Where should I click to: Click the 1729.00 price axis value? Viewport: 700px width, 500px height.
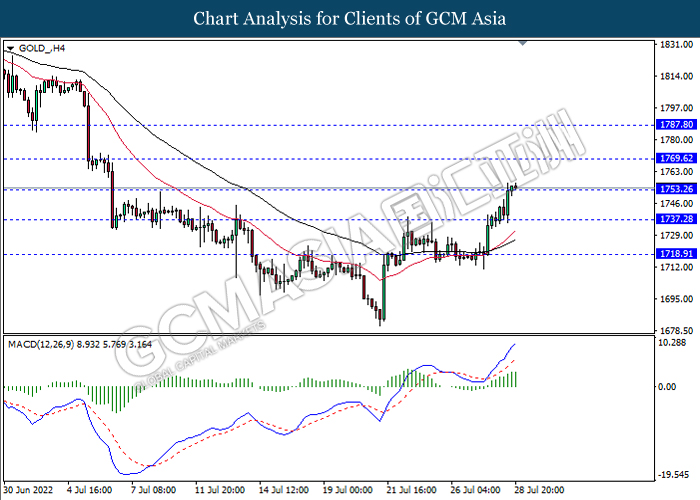click(676, 235)
